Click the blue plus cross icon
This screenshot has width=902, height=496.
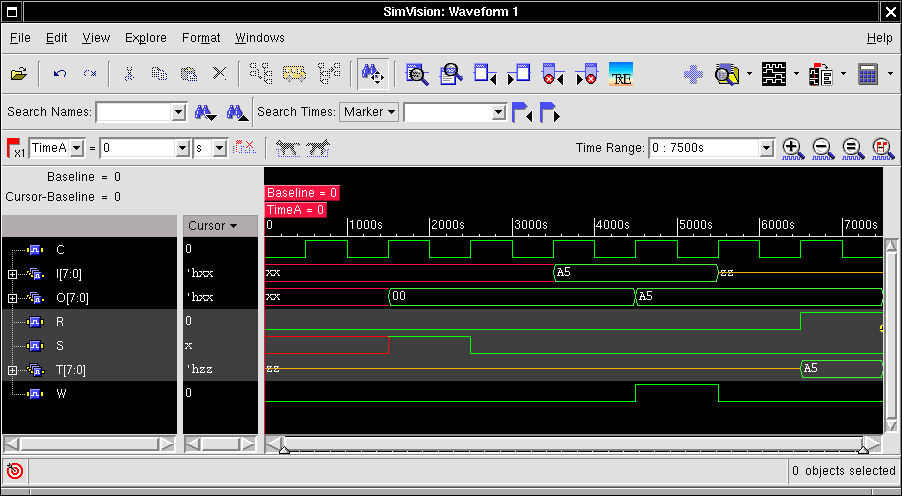(694, 74)
